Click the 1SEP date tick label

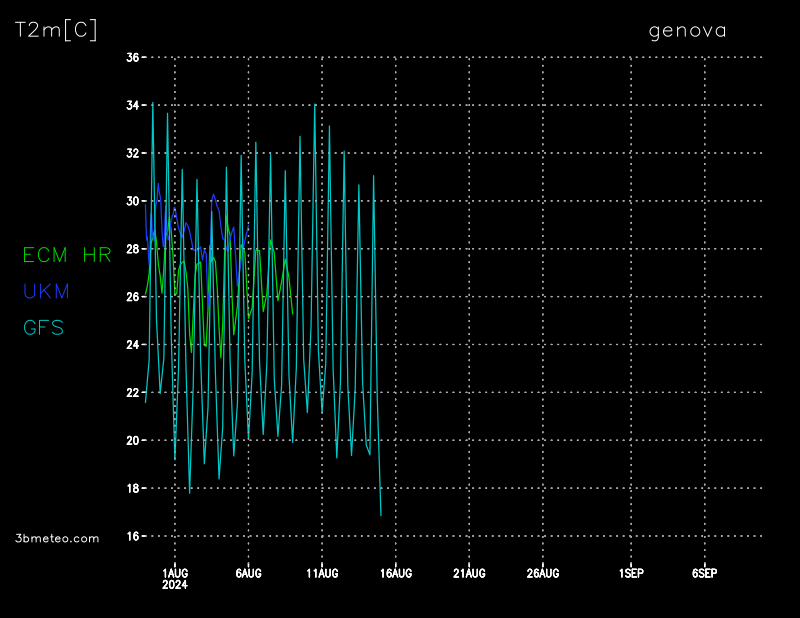pos(631,573)
